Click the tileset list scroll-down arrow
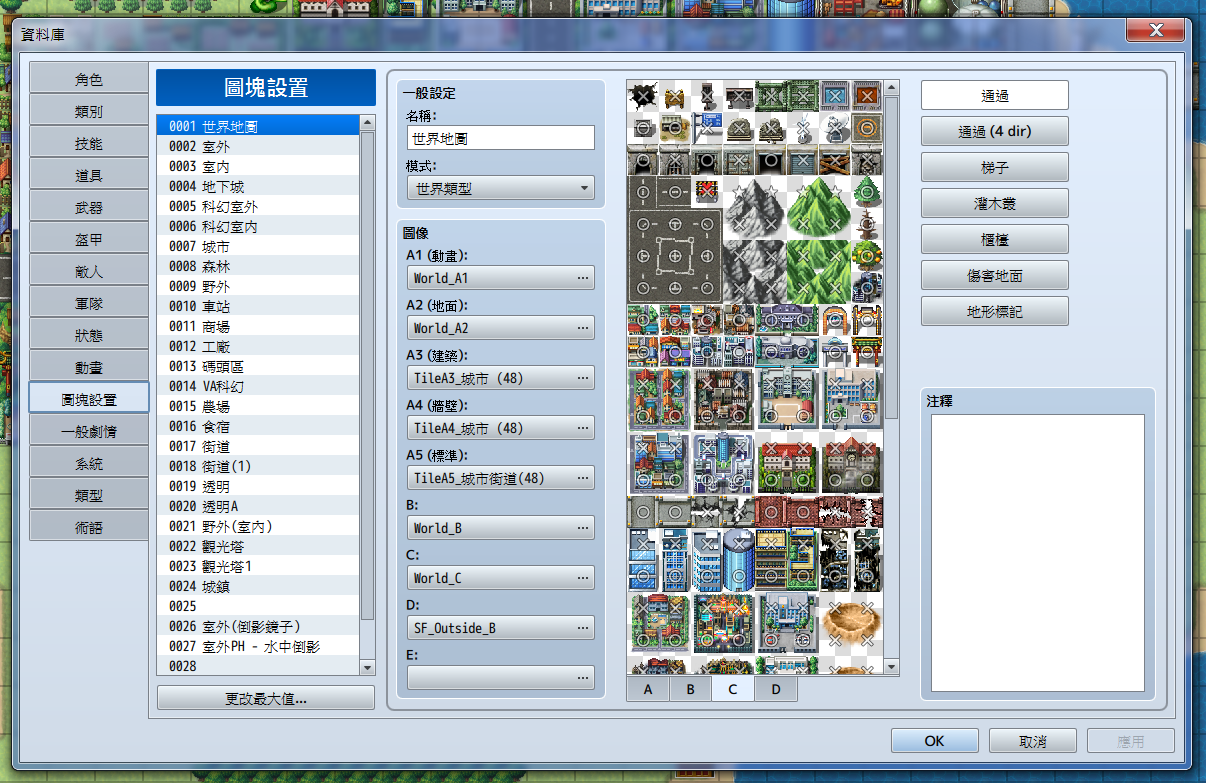Viewport: 1206px width, 783px height. click(367, 667)
